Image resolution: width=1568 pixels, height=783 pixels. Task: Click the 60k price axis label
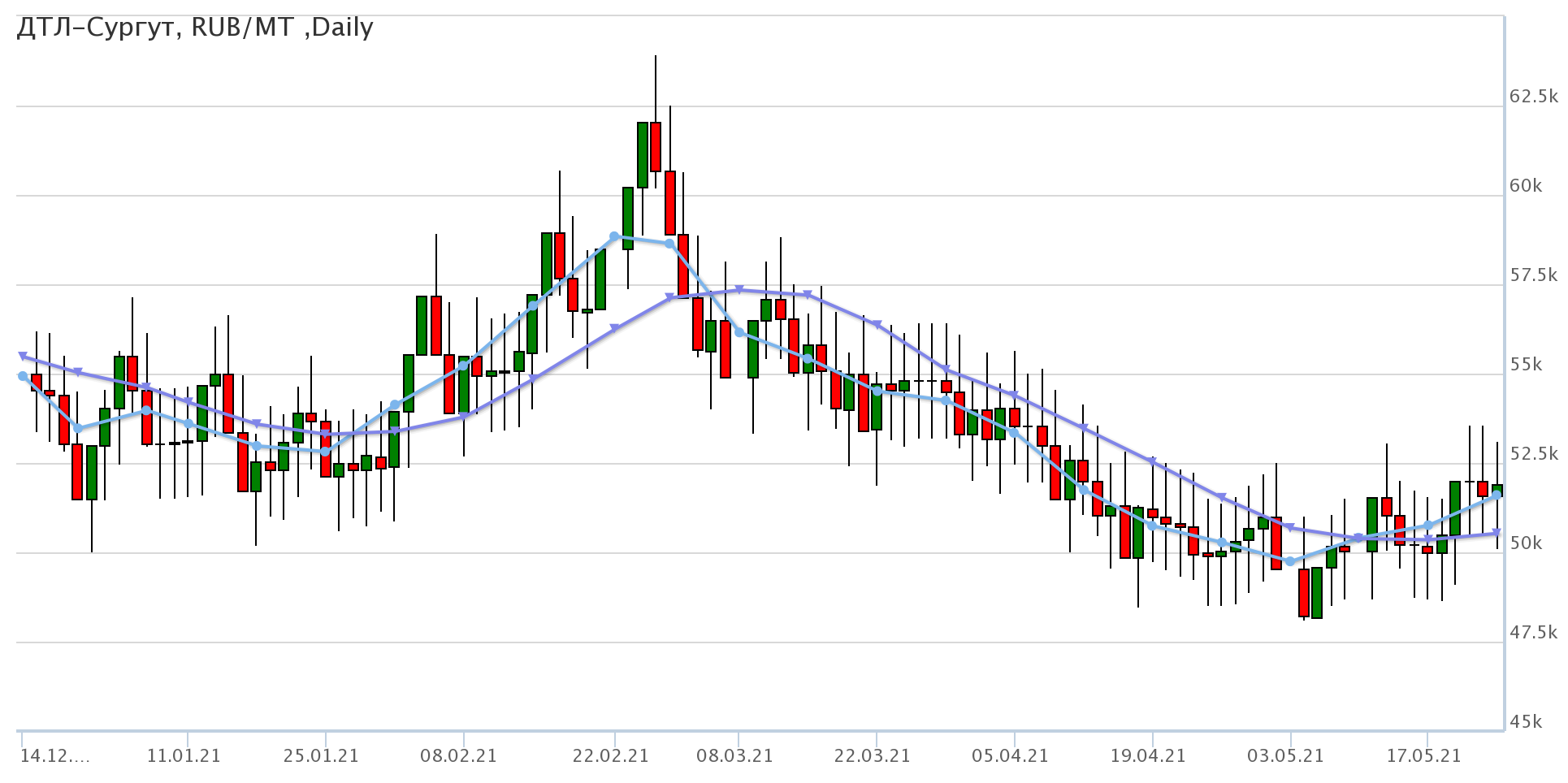coord(1525,186)
